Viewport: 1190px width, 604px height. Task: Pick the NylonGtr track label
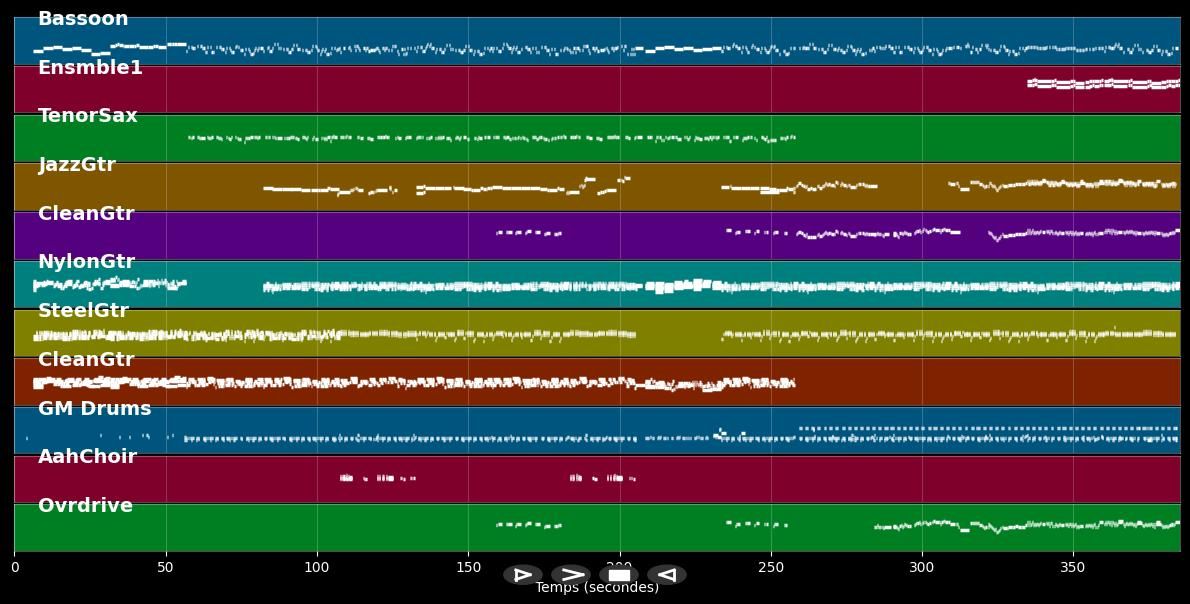(x=86, y=262)
